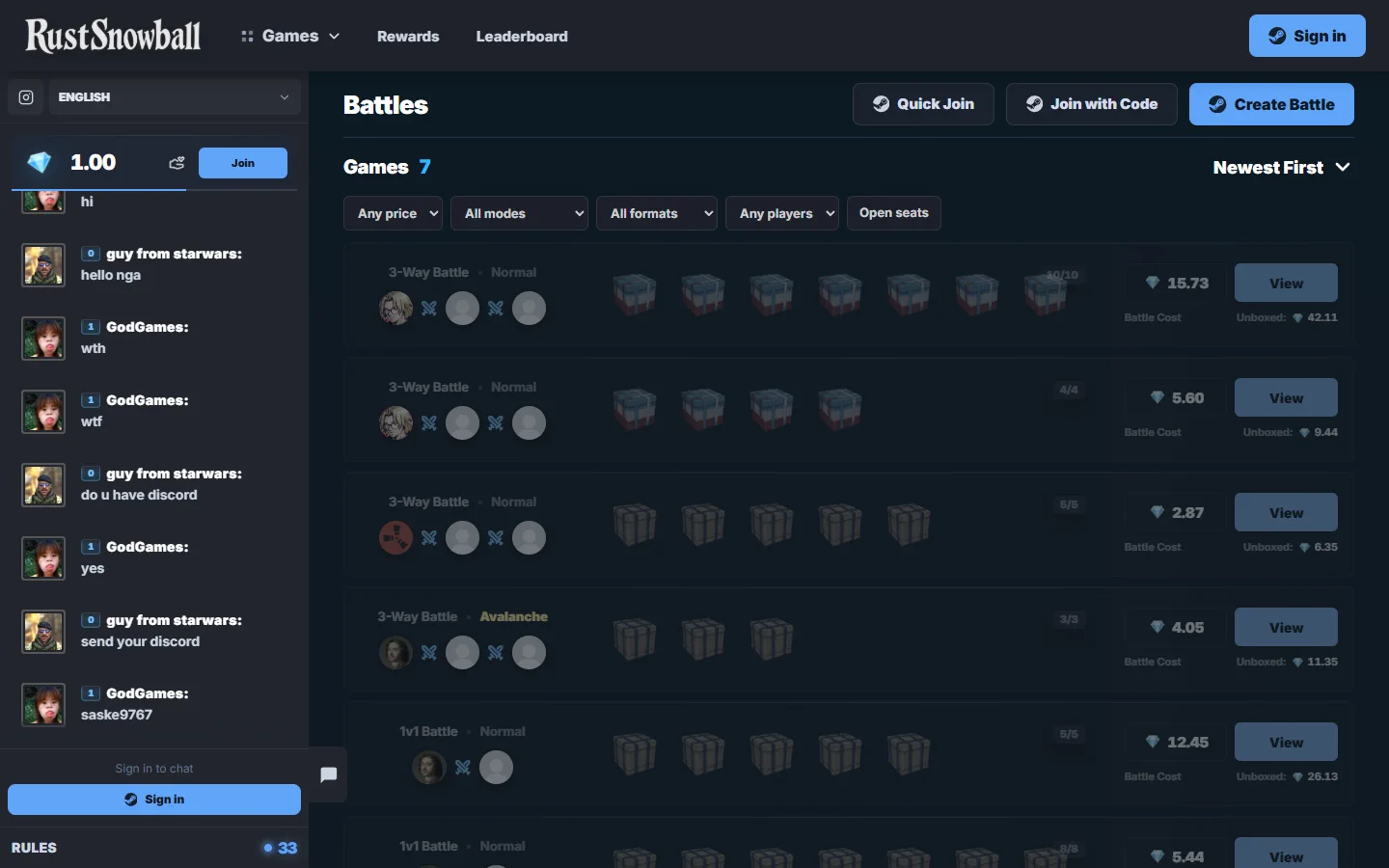Click first player avatar in 15.73 battle
1389x868 pixels.
(395, 309)
